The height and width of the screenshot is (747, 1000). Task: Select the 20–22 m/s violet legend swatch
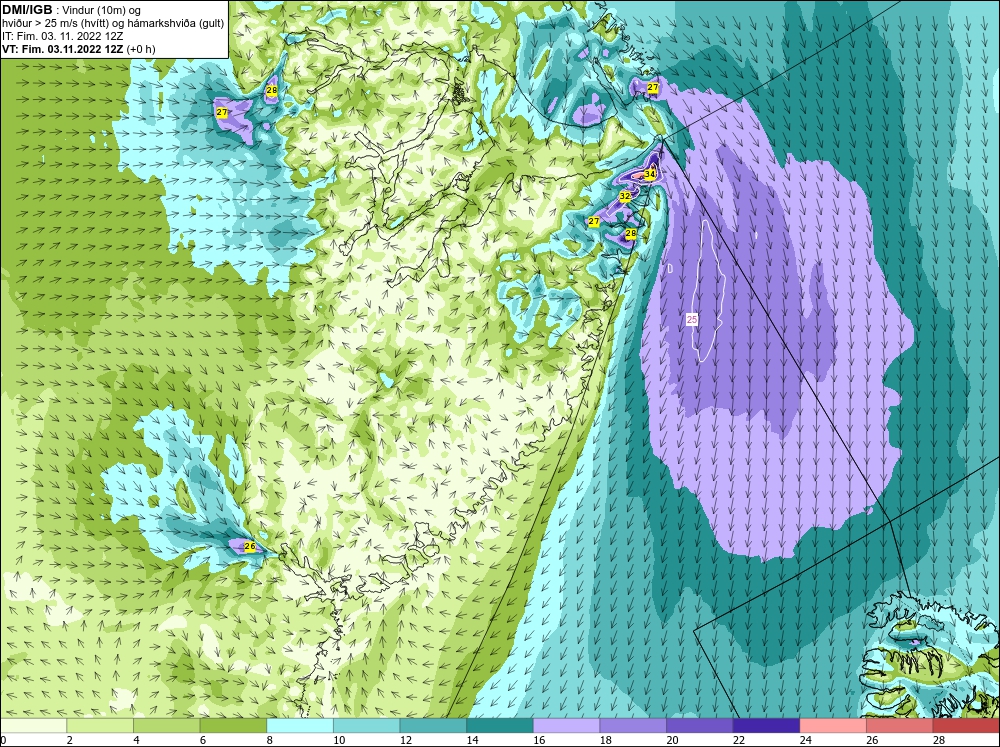(700, 726)
